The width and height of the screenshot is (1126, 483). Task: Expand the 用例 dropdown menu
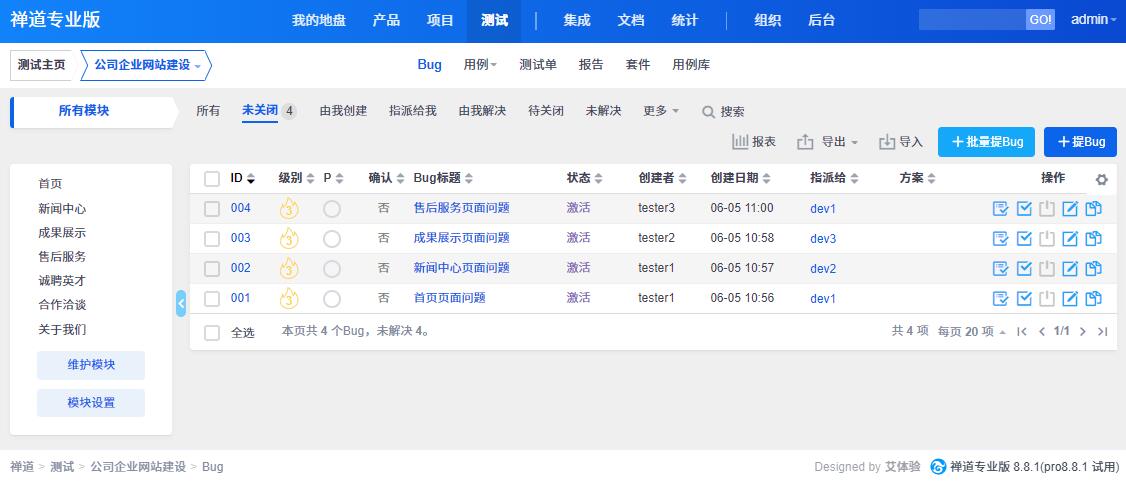coord(480,65)
